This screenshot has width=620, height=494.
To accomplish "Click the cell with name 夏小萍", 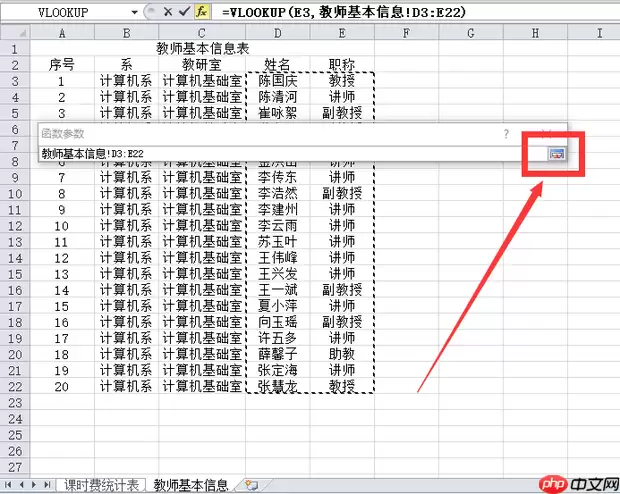I will (x=278, y=306).
